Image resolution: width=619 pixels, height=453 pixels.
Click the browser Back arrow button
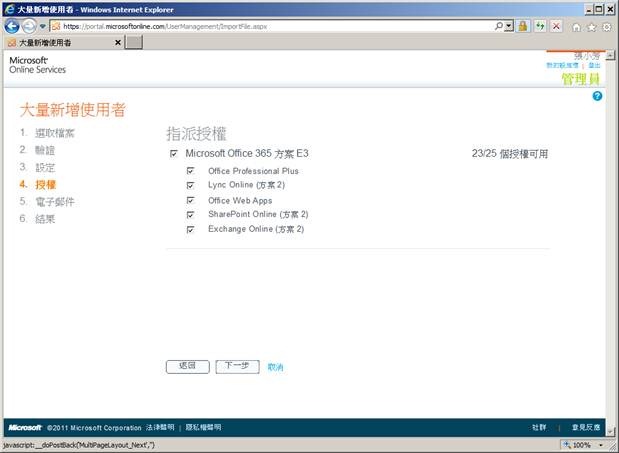click(11, 26)
